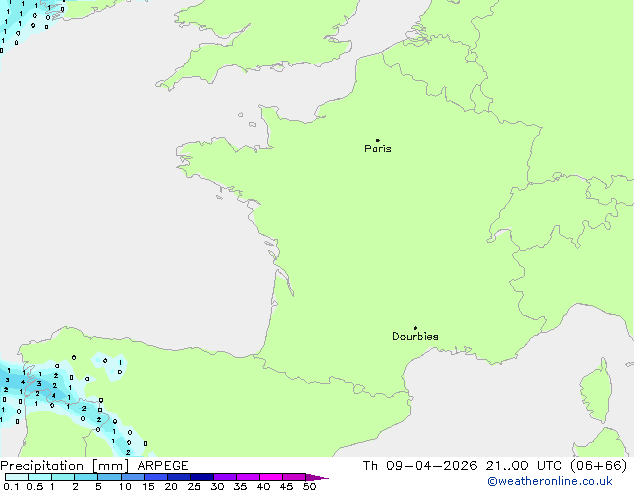This screenshot has height=490, width=634.
Task: Click the Paris location dot on the map
Action: (378, 140)
